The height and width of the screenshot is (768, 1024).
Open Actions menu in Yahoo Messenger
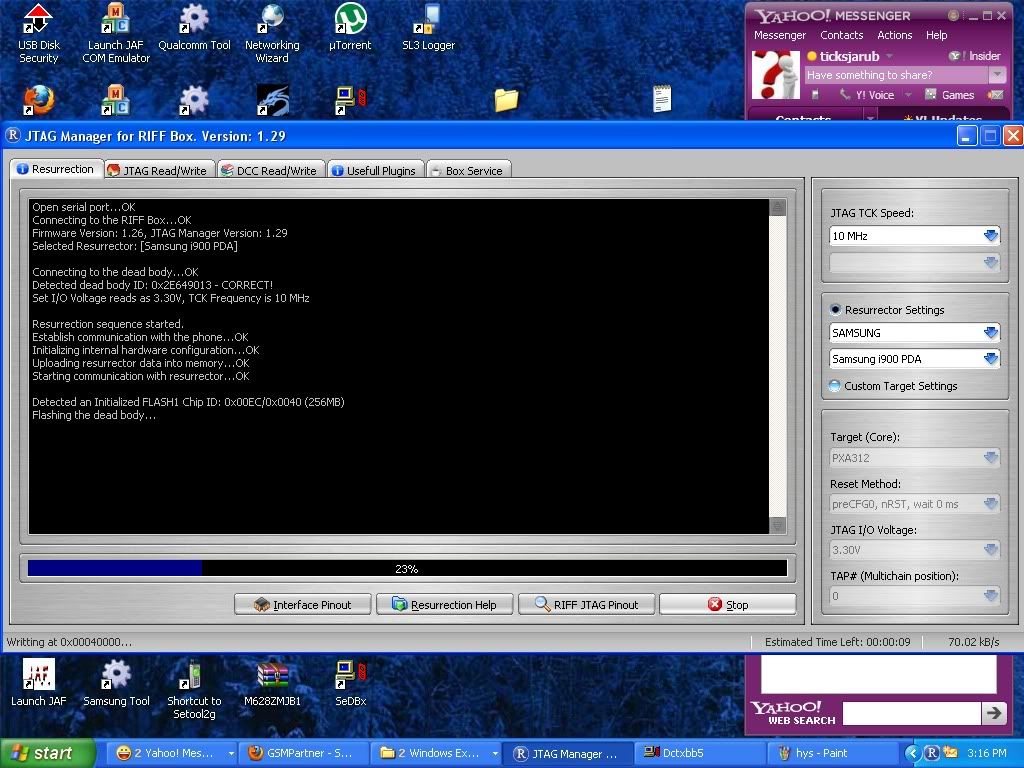895,35
